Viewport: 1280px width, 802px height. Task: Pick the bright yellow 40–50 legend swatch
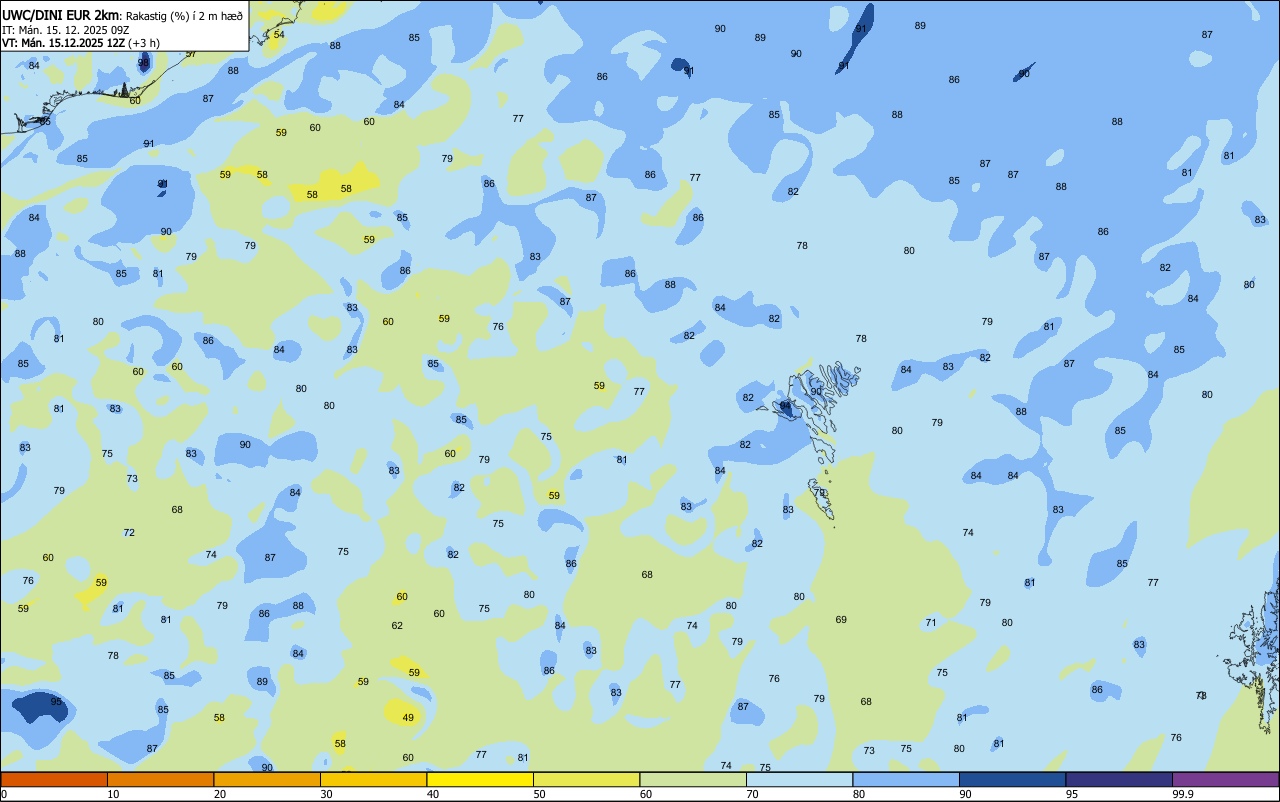click(x=480, y=779)
